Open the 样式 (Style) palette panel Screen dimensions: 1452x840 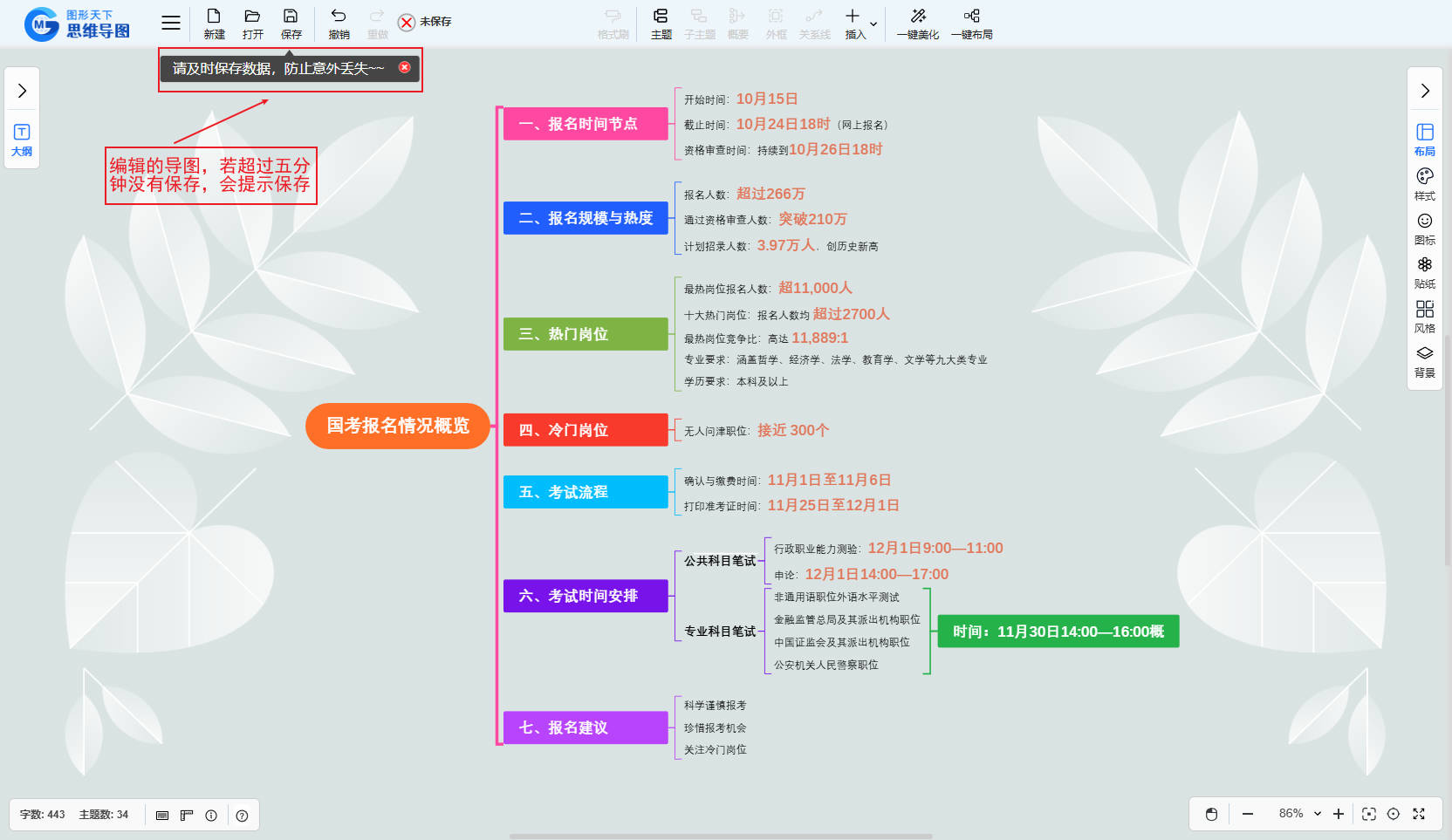pos(1424,183)
